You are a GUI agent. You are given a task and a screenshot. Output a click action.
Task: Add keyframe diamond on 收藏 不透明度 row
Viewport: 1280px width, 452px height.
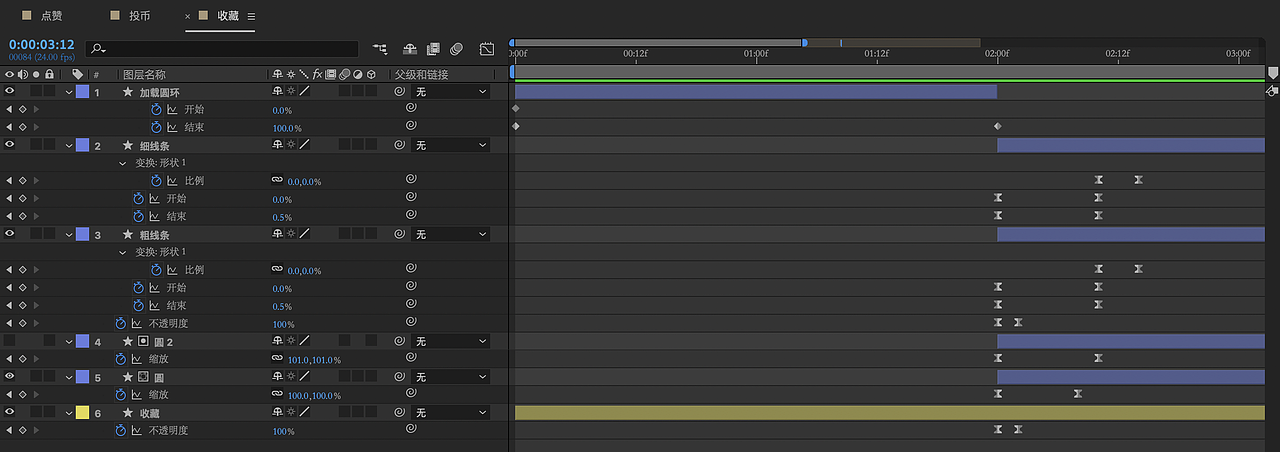[x=22, y=431]
